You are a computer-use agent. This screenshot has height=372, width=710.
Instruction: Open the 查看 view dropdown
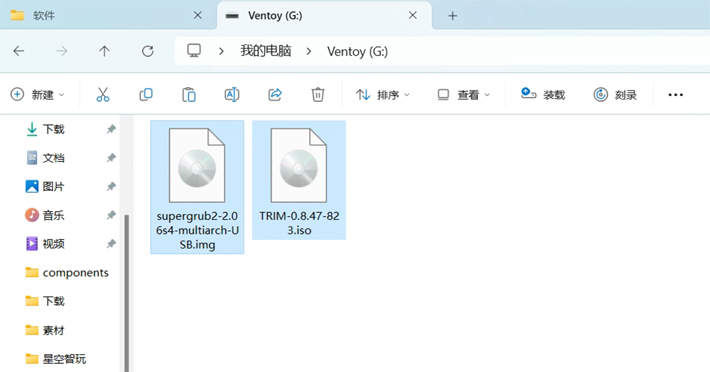pyautogui.click(x=464, y=95)
